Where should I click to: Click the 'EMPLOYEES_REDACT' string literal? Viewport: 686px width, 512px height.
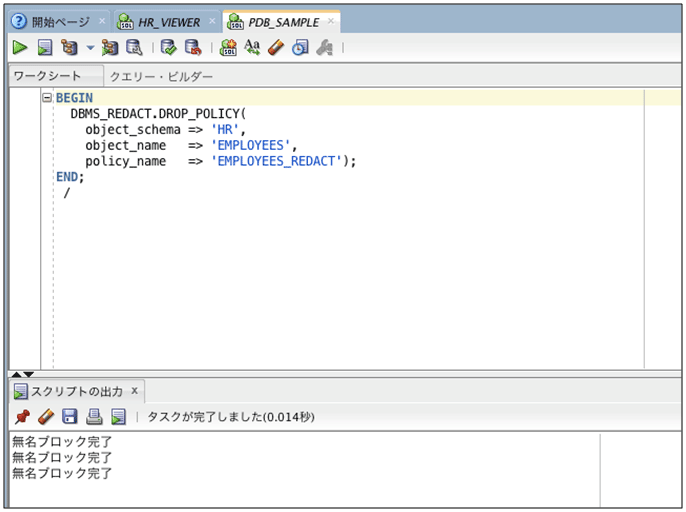pos(276,161)
